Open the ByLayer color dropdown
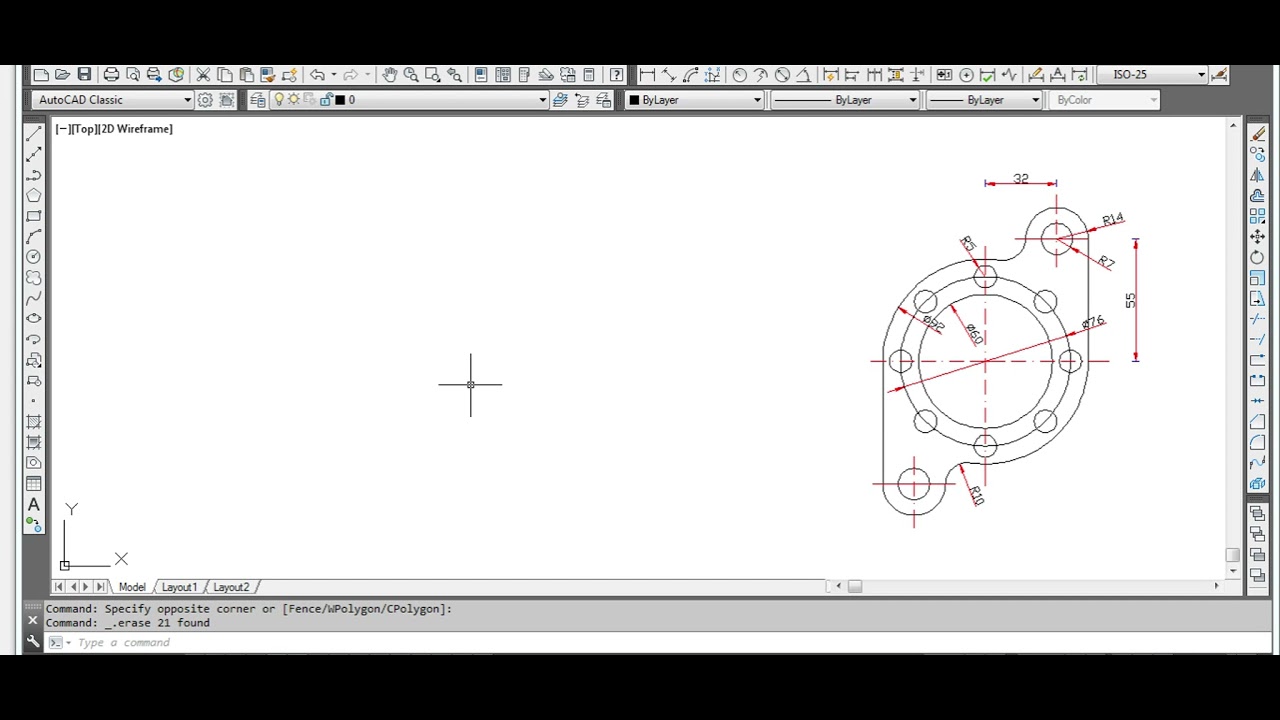The image size is (1280, 720). pyautogui.click(x=694, y=100)
